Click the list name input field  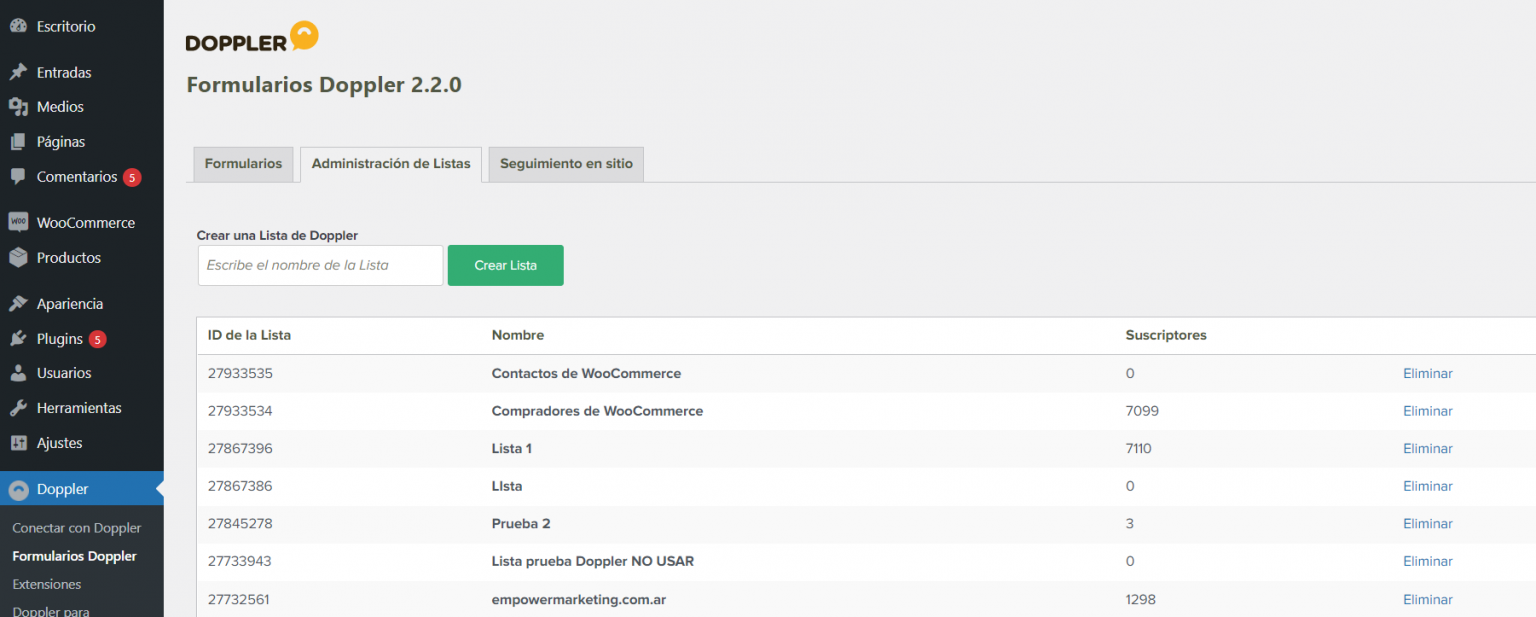point(320,265)
